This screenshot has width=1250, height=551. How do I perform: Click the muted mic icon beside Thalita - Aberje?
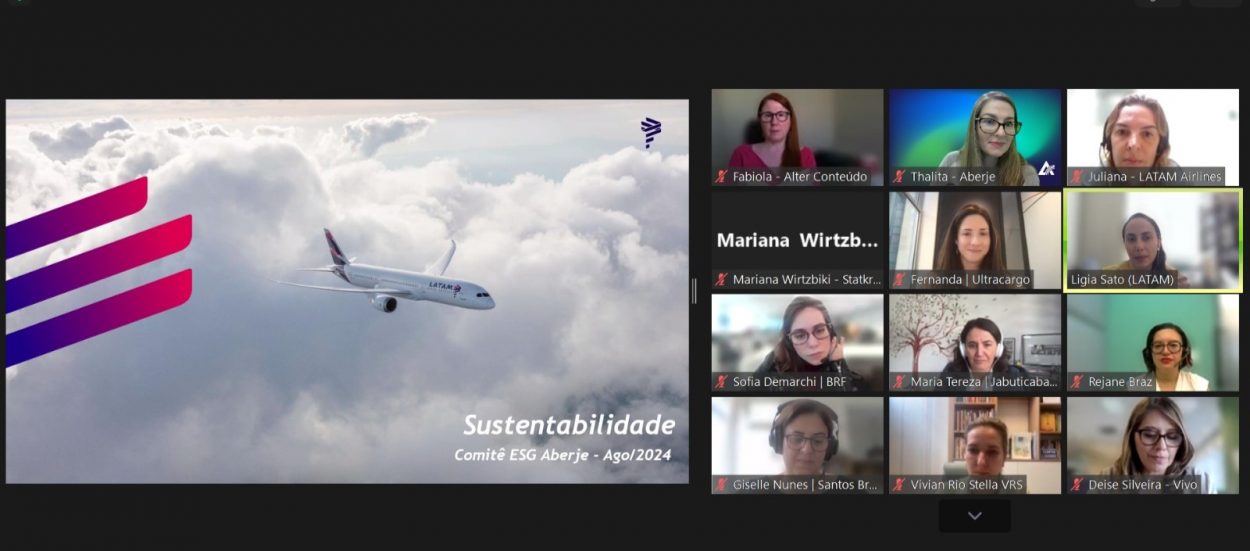tap(899, 177)
